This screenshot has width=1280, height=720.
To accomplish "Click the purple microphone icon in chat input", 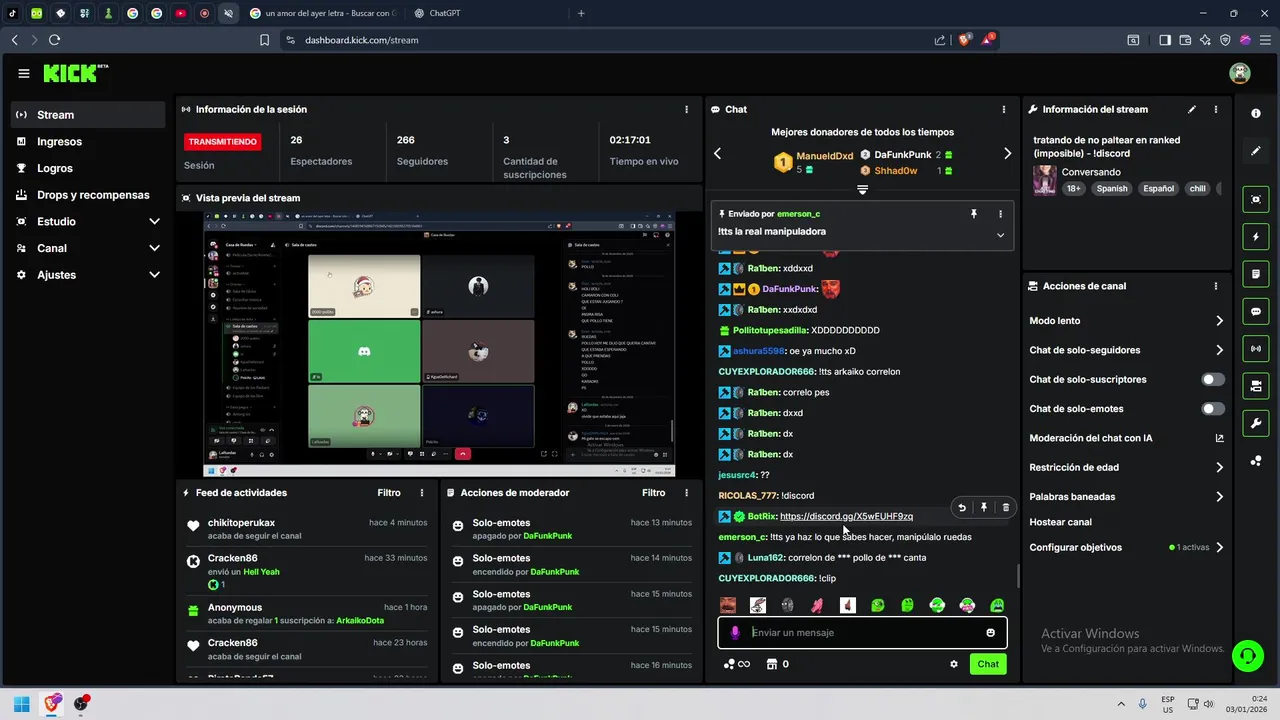I will point(735,633).
